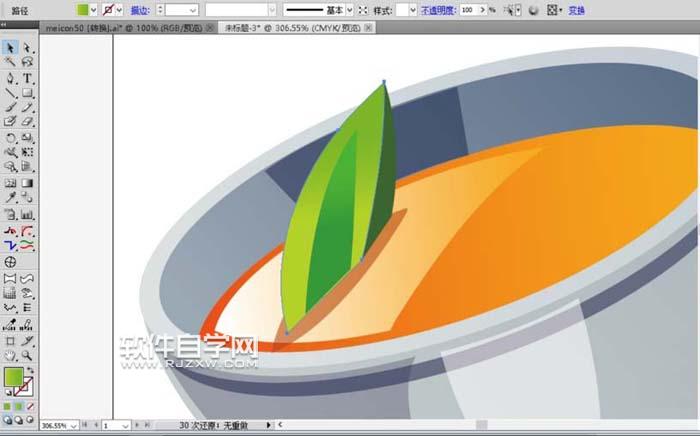Select the Slice tool
The height and width of the screenshot is (436, 700).
click(27, 341)
